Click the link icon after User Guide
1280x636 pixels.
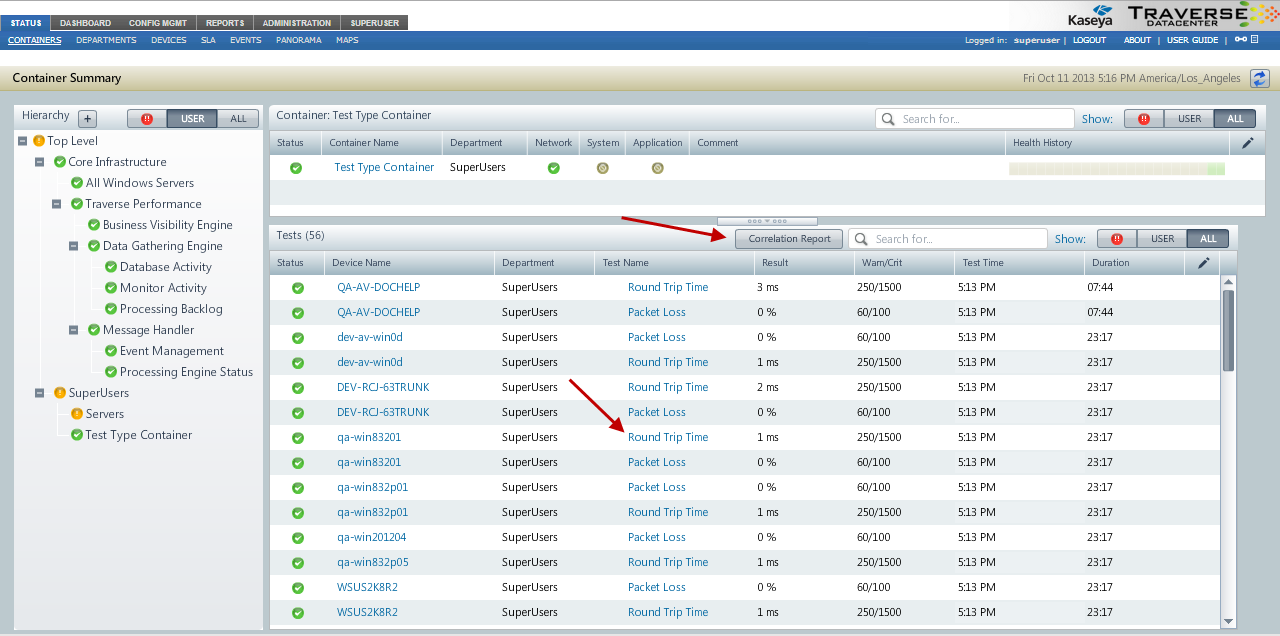[1240, 40]
